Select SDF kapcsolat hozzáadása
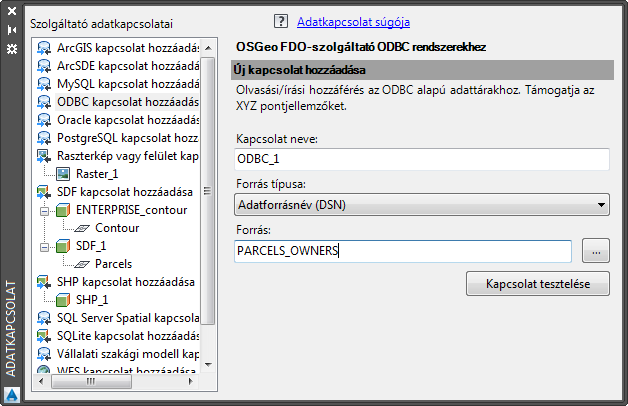 click(125, 192)
